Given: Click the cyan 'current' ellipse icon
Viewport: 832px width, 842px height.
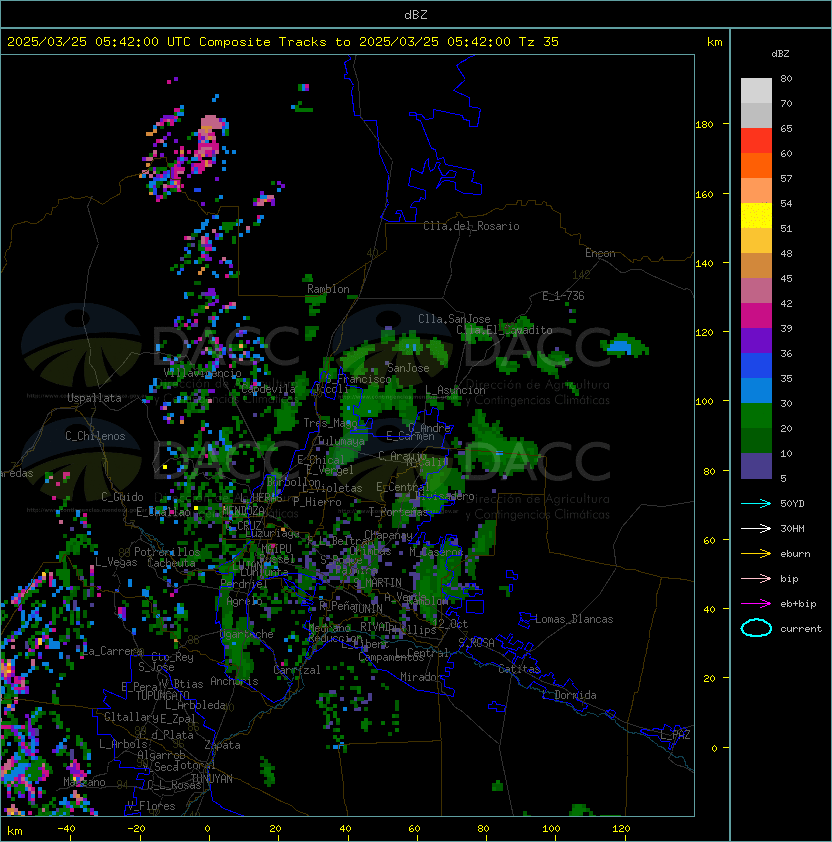Looking at the screenshot, I should (x=756, y=628).
